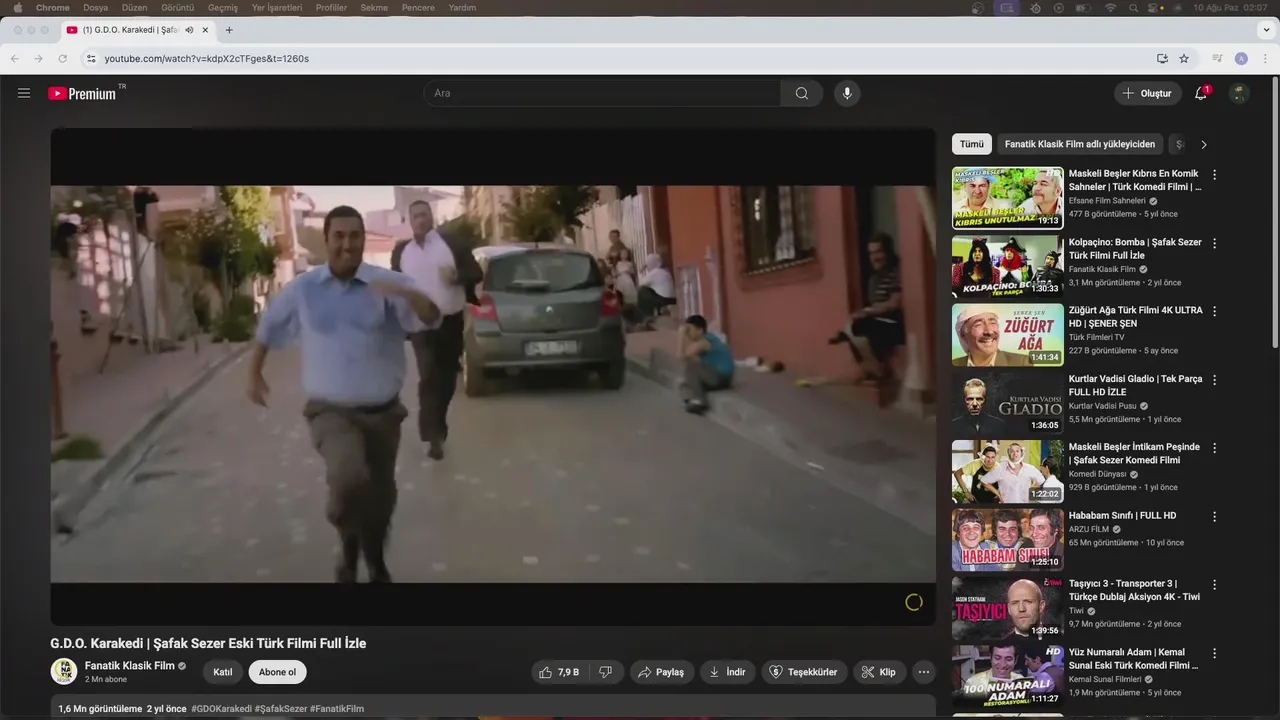Viewport: 1280px width, 720px height.
Task: Click the Teşekkürler thanks button
Action: coord(804,672)
